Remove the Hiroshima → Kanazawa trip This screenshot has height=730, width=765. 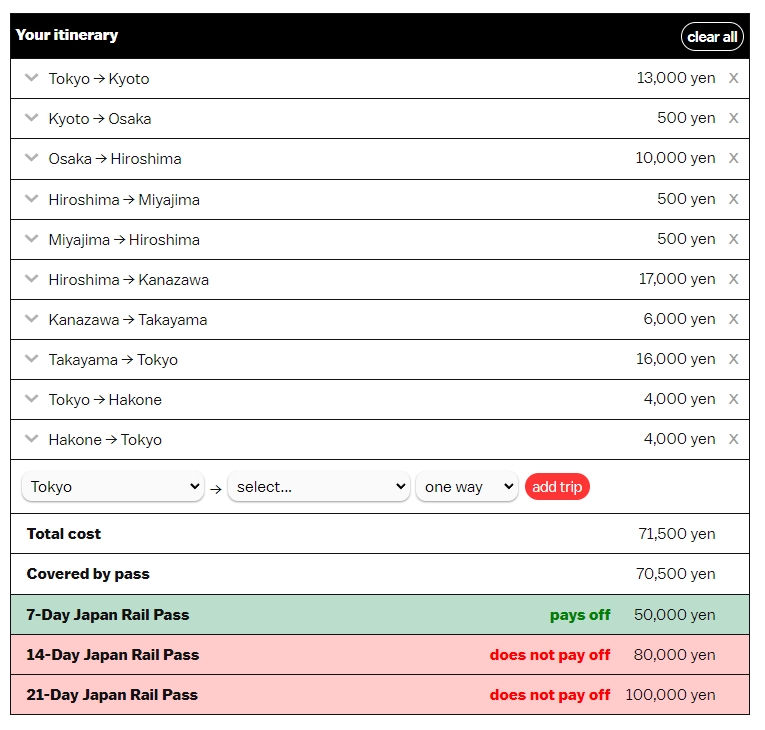[x=733, y=279]
